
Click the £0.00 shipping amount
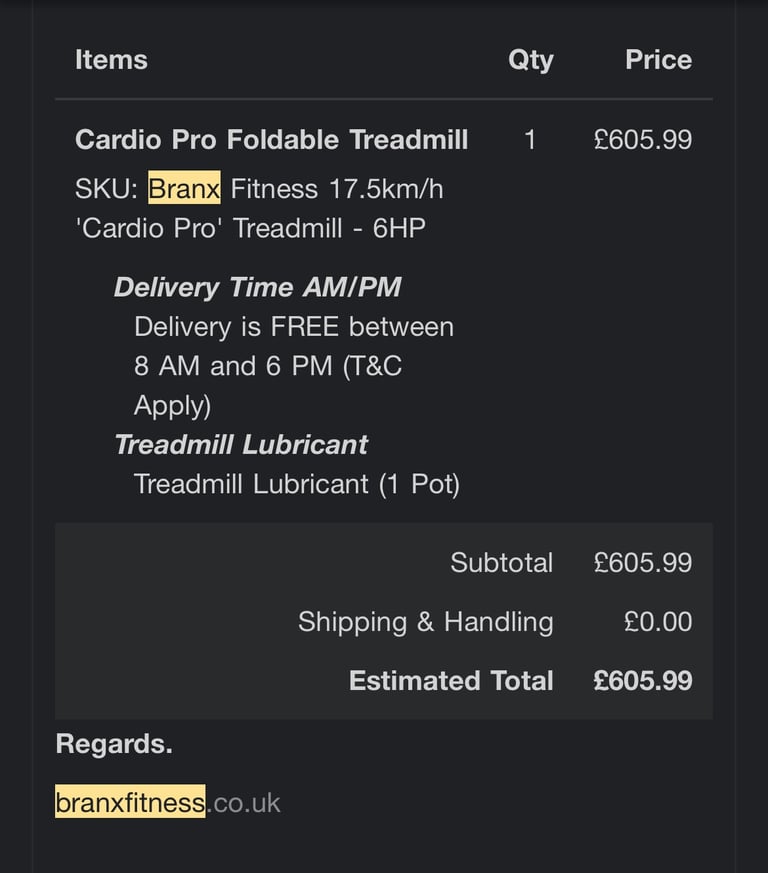click(x=658, y=621)
